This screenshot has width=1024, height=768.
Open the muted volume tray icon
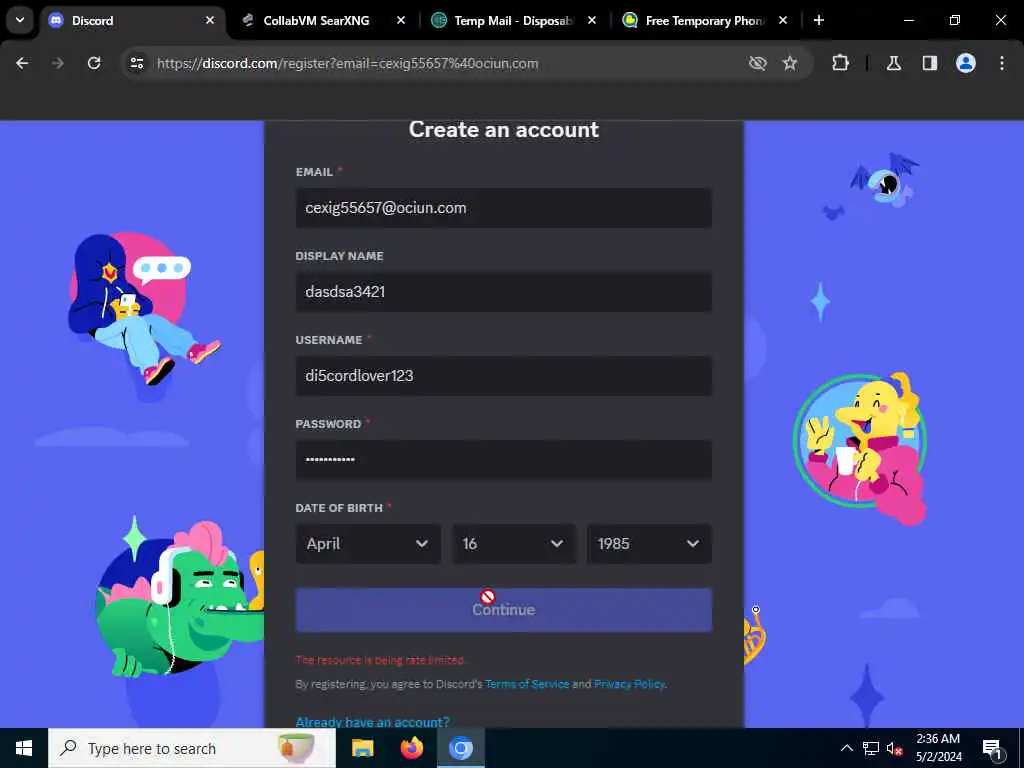894,748
